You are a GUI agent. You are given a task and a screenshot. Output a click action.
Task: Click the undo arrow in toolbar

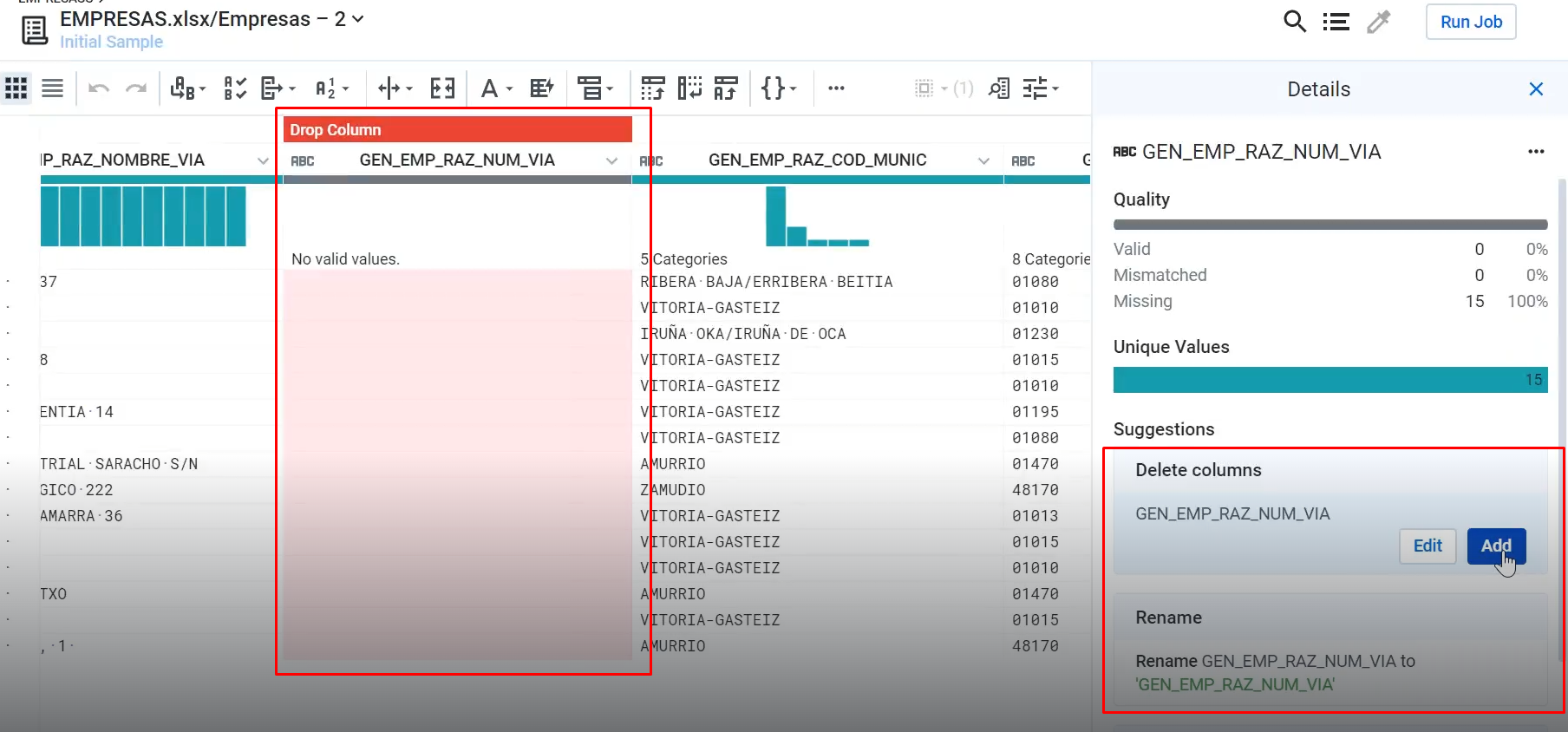click(x=99, y=88)
